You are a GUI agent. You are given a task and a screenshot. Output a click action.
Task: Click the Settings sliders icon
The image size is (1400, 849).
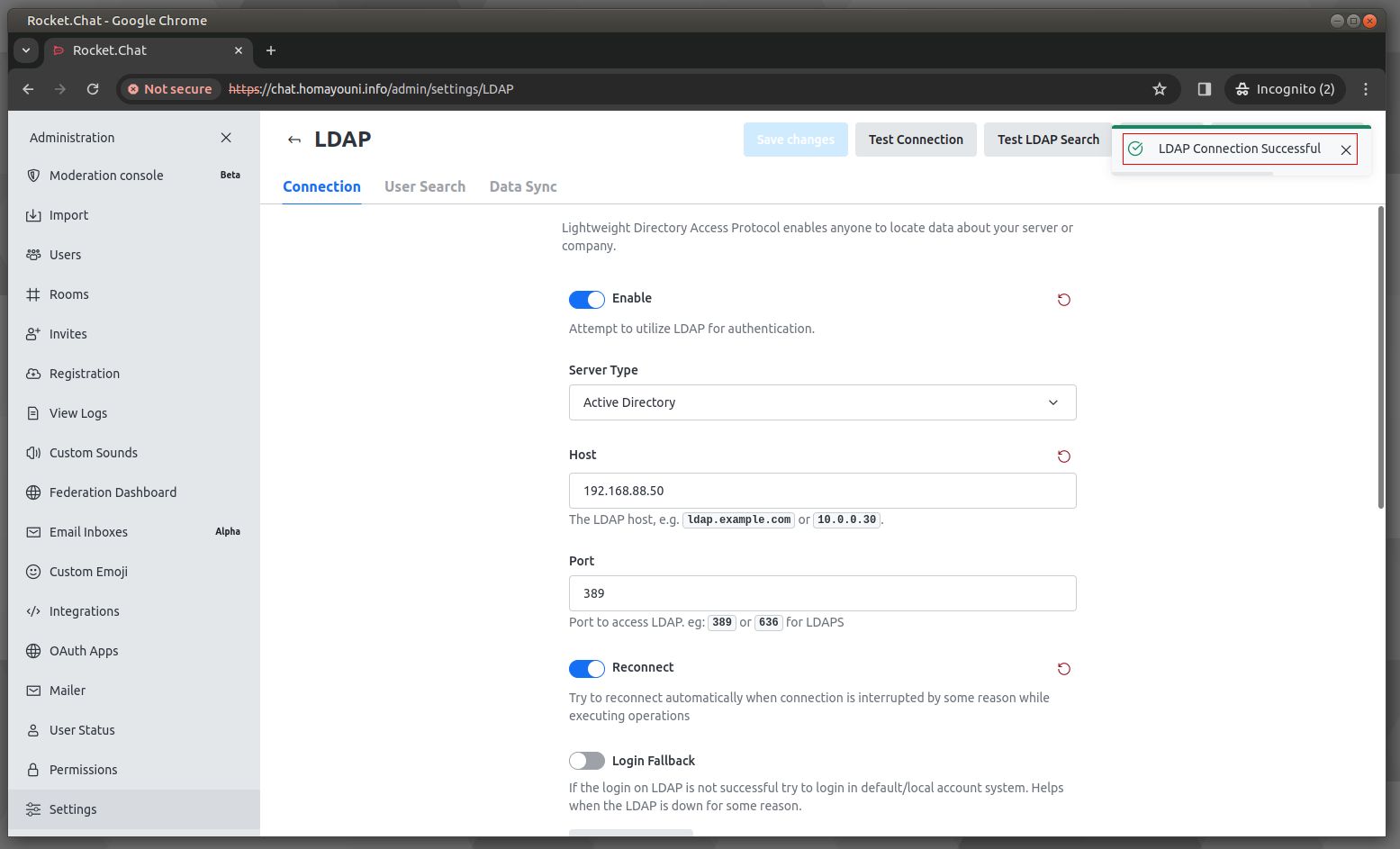click(x=33, y=809)
